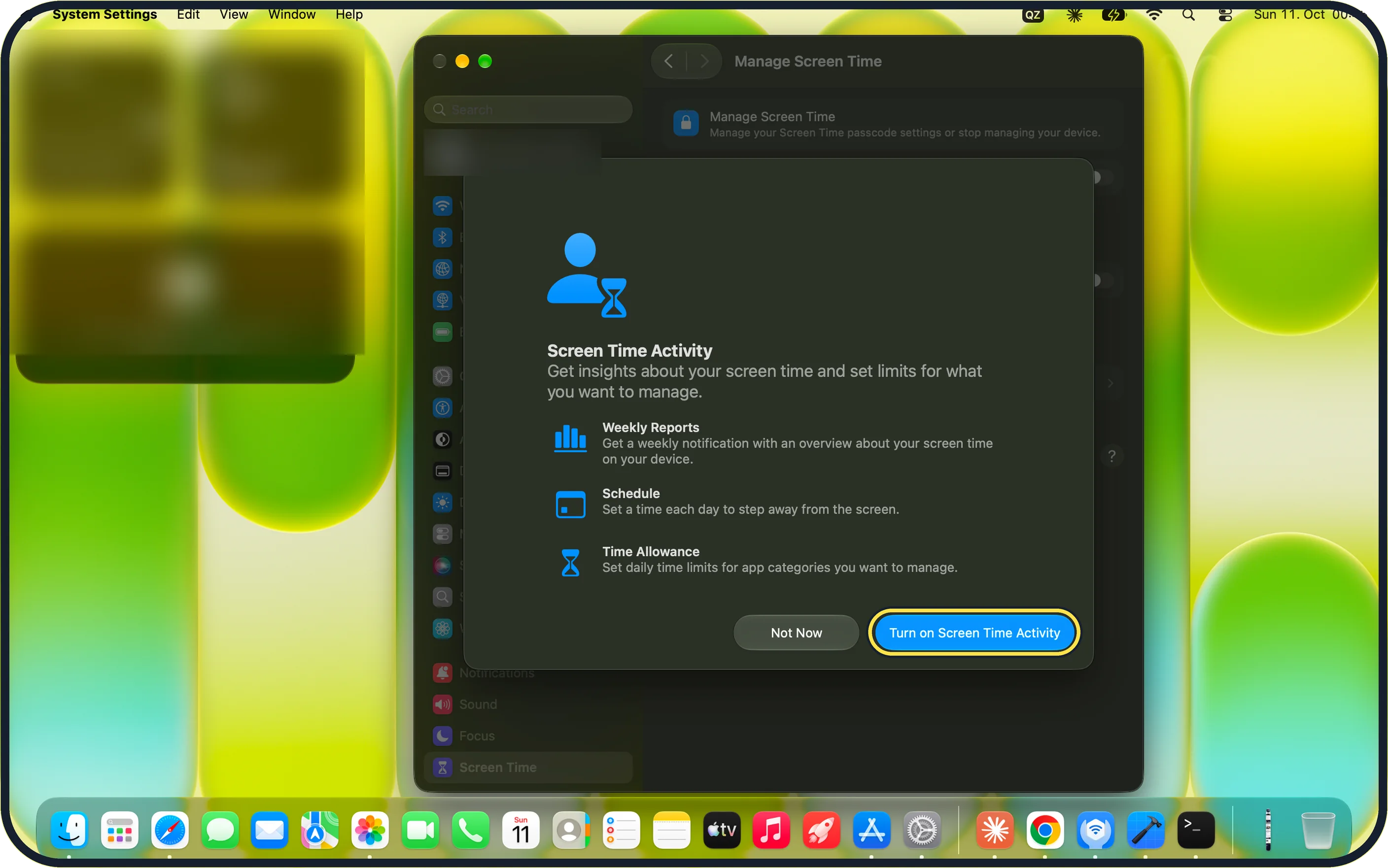Open Spotlight search in menu bar
This screenshot has height=868, width=1388.
(1188, 15)
